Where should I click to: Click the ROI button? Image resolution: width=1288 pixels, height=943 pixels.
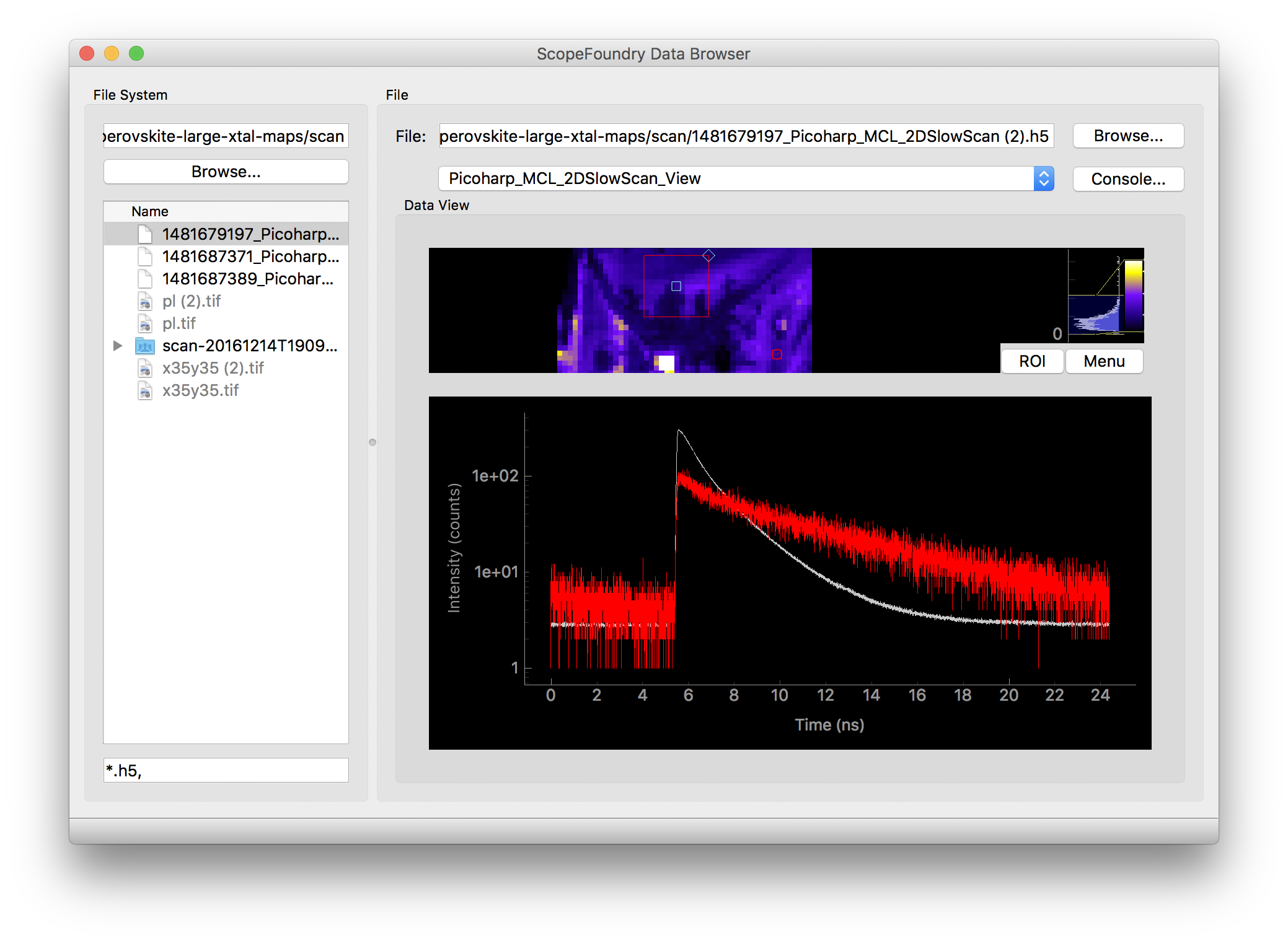(x=1032, y=361)
